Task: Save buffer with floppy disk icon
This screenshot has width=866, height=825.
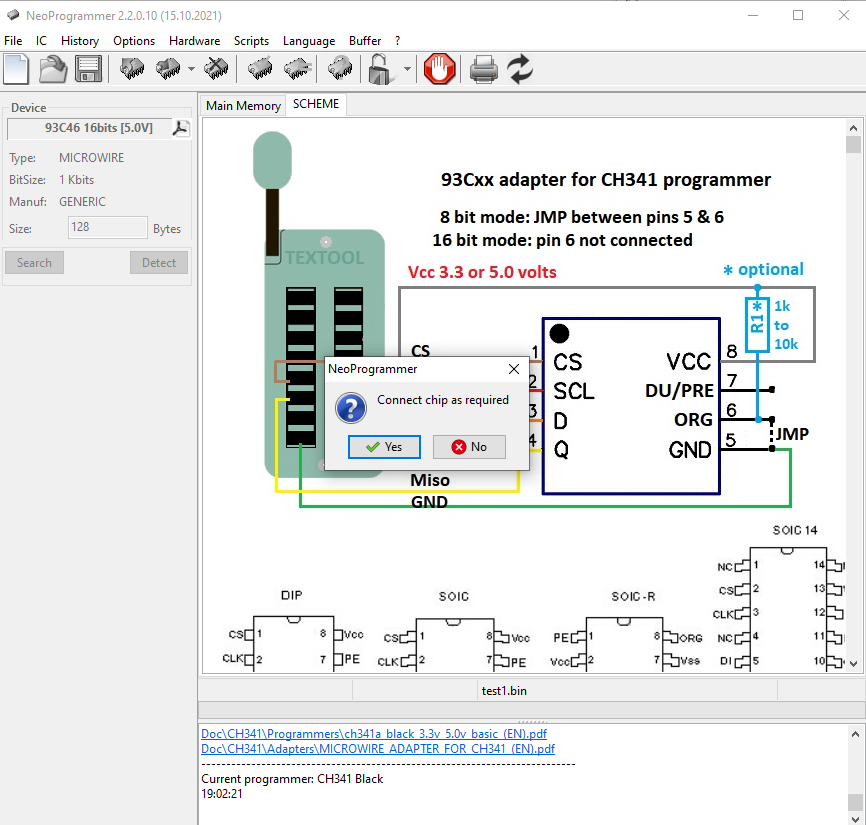Action: click(88, 70)
